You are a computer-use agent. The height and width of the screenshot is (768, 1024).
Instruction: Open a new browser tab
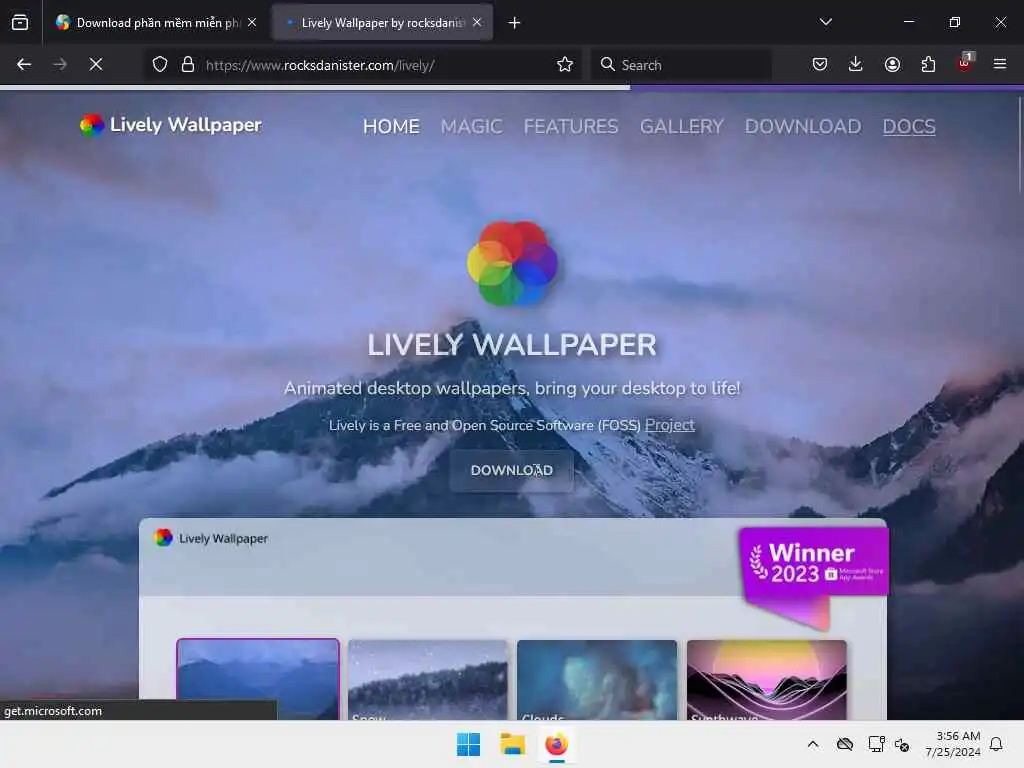[515, 23]
